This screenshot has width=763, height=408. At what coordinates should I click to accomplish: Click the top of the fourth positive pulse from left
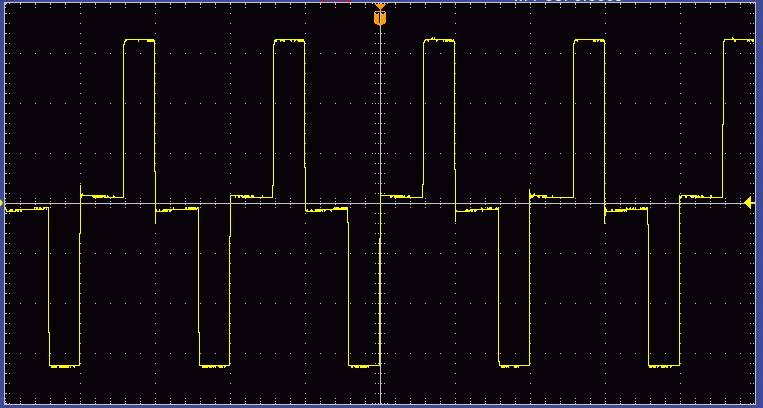point(589,40)
